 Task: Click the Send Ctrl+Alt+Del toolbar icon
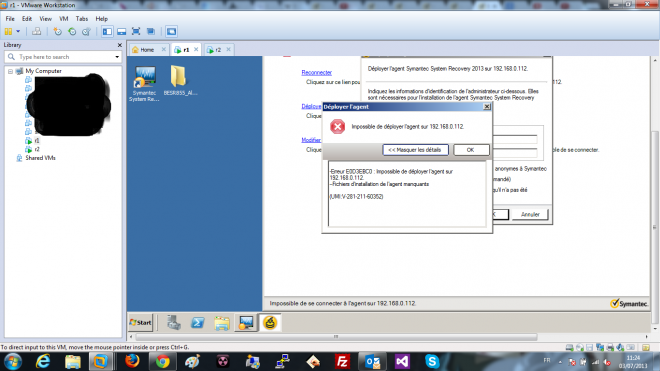pos(37,32)
